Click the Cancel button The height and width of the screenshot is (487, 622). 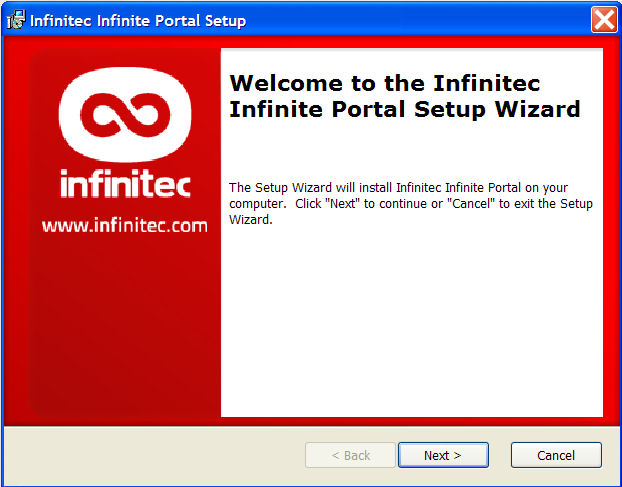click(556, 455)
